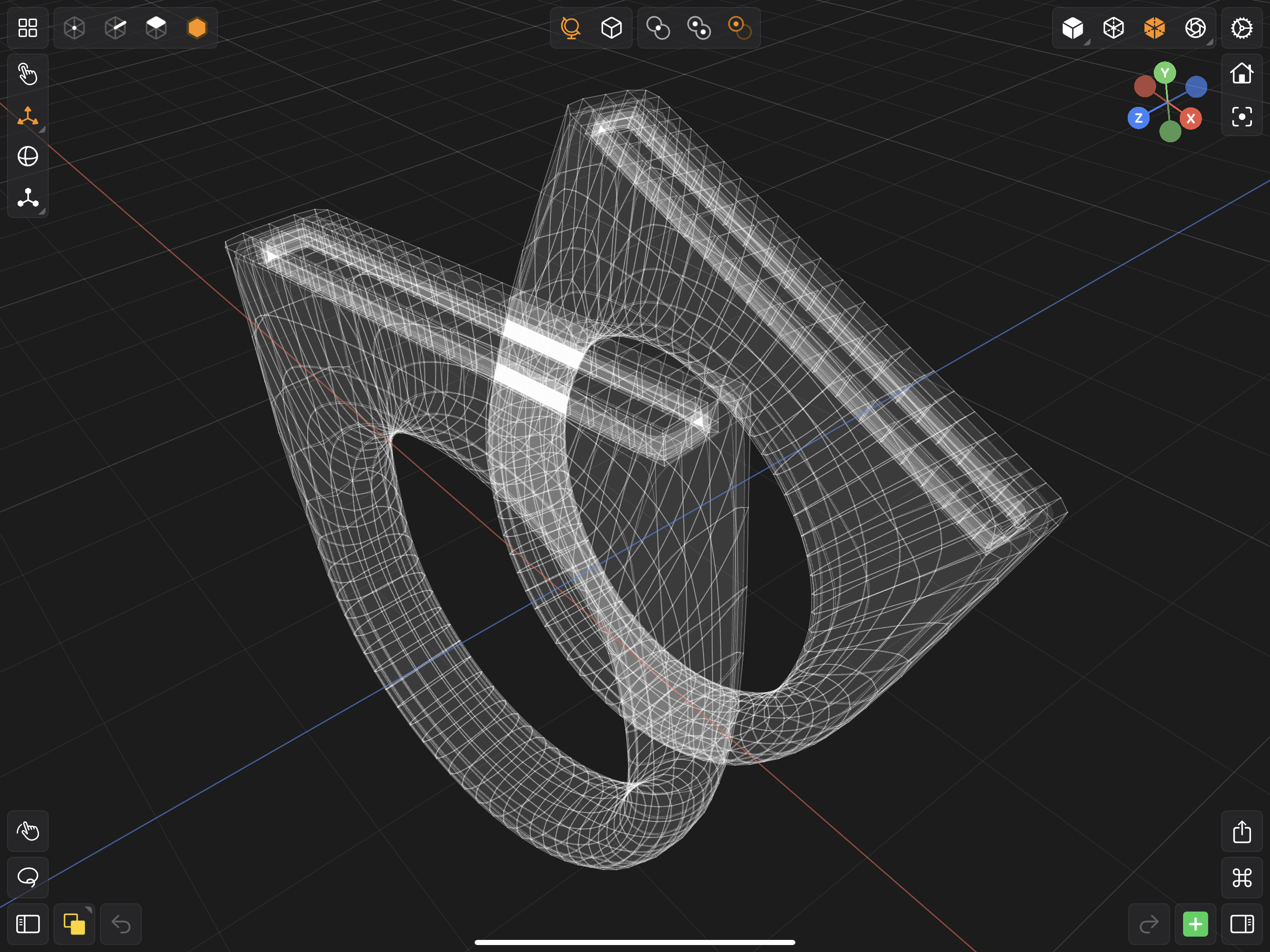Screen dimensions: 1270x952
Task: Select the touch select hand tool
Action: coord(27,75)
